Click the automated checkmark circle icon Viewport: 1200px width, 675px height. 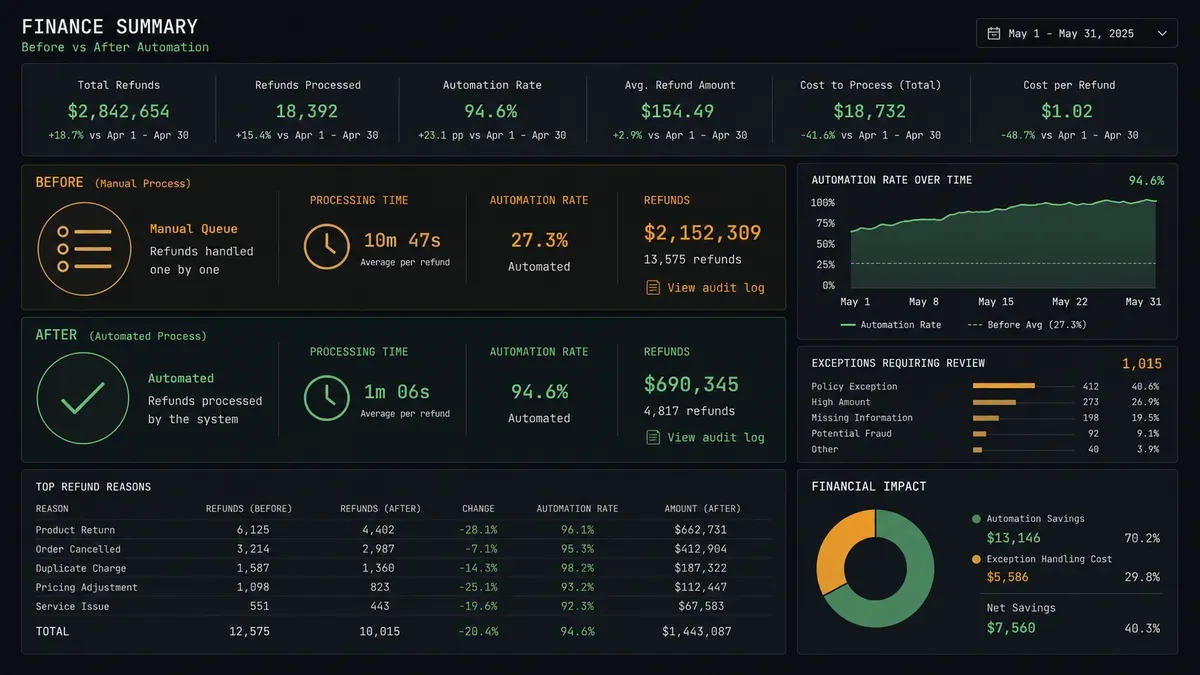click(84, 399)
